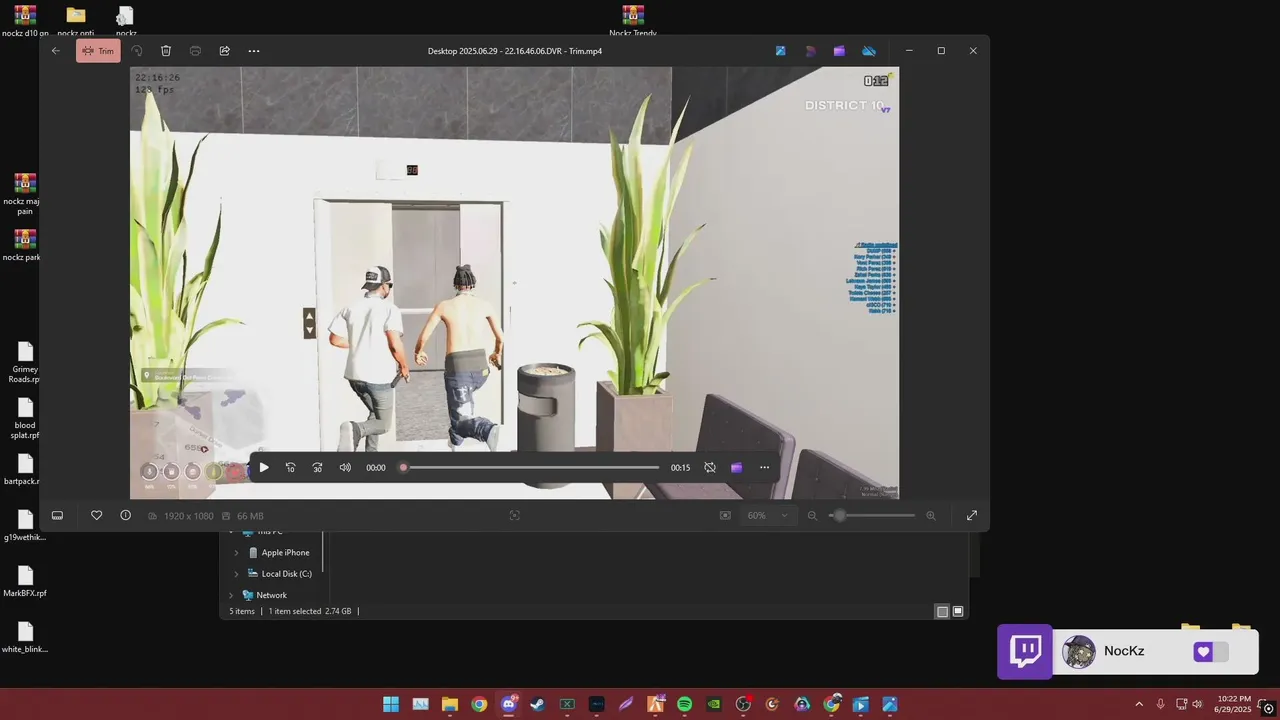
Task: Switch File Explorer to details view
Action: click(x=942, y=611)
